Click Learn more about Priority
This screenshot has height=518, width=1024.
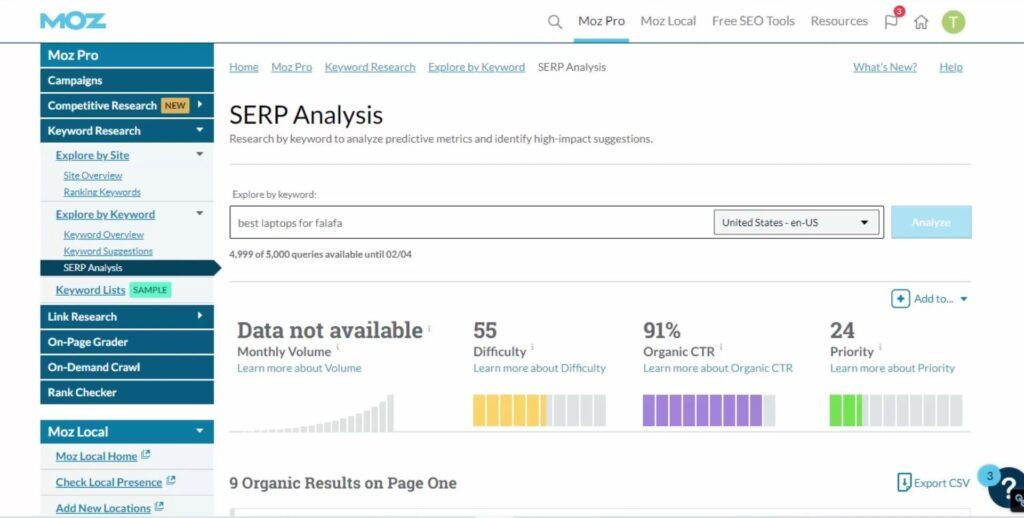point(892,368)
